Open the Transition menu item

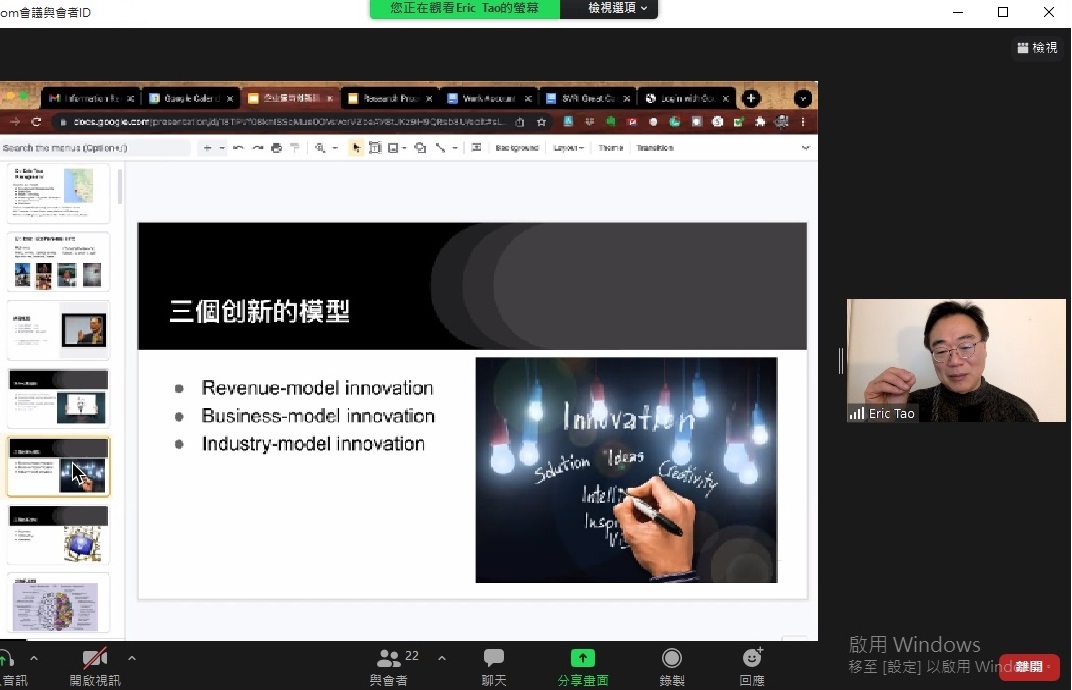[x=655, y=148]
